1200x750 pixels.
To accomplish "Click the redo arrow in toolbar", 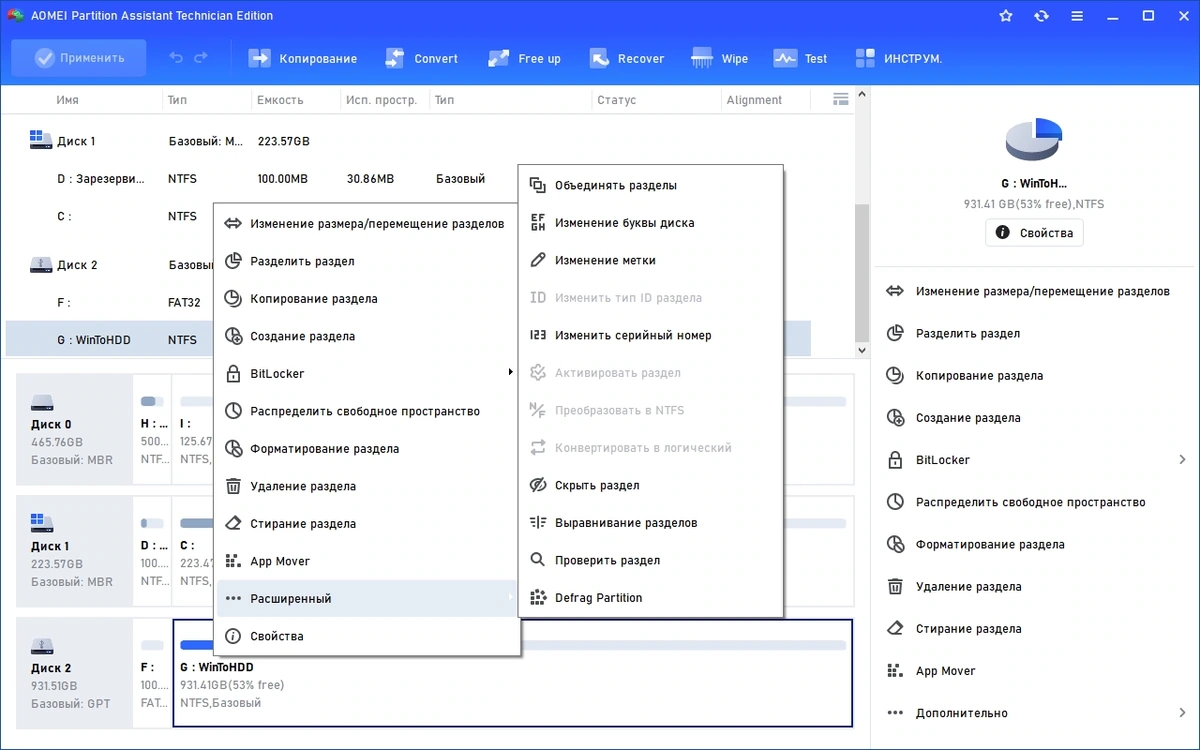I will (x=201, y=58).
